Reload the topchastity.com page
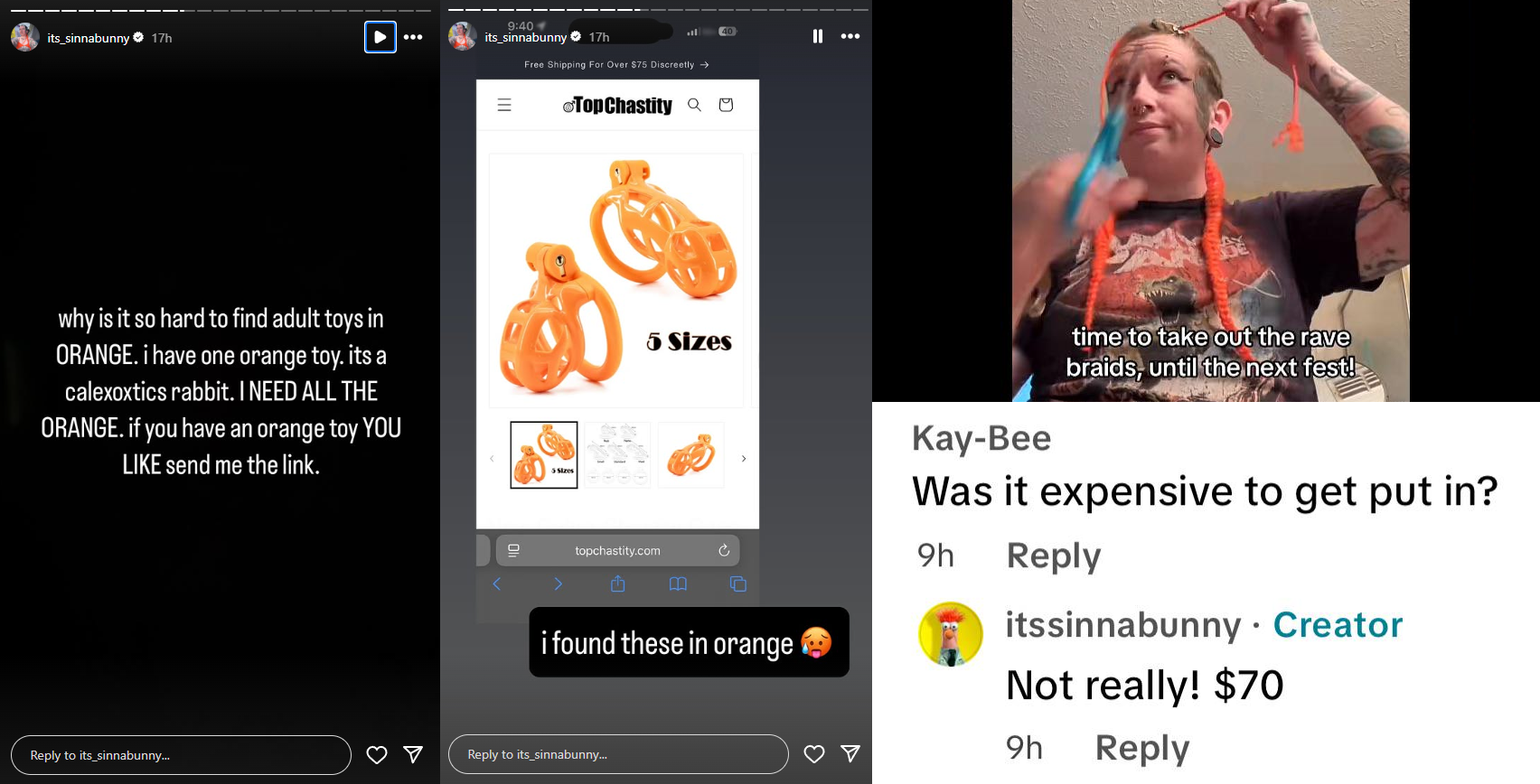Screen dimensions: 1540x784 (x=724, y=550)
